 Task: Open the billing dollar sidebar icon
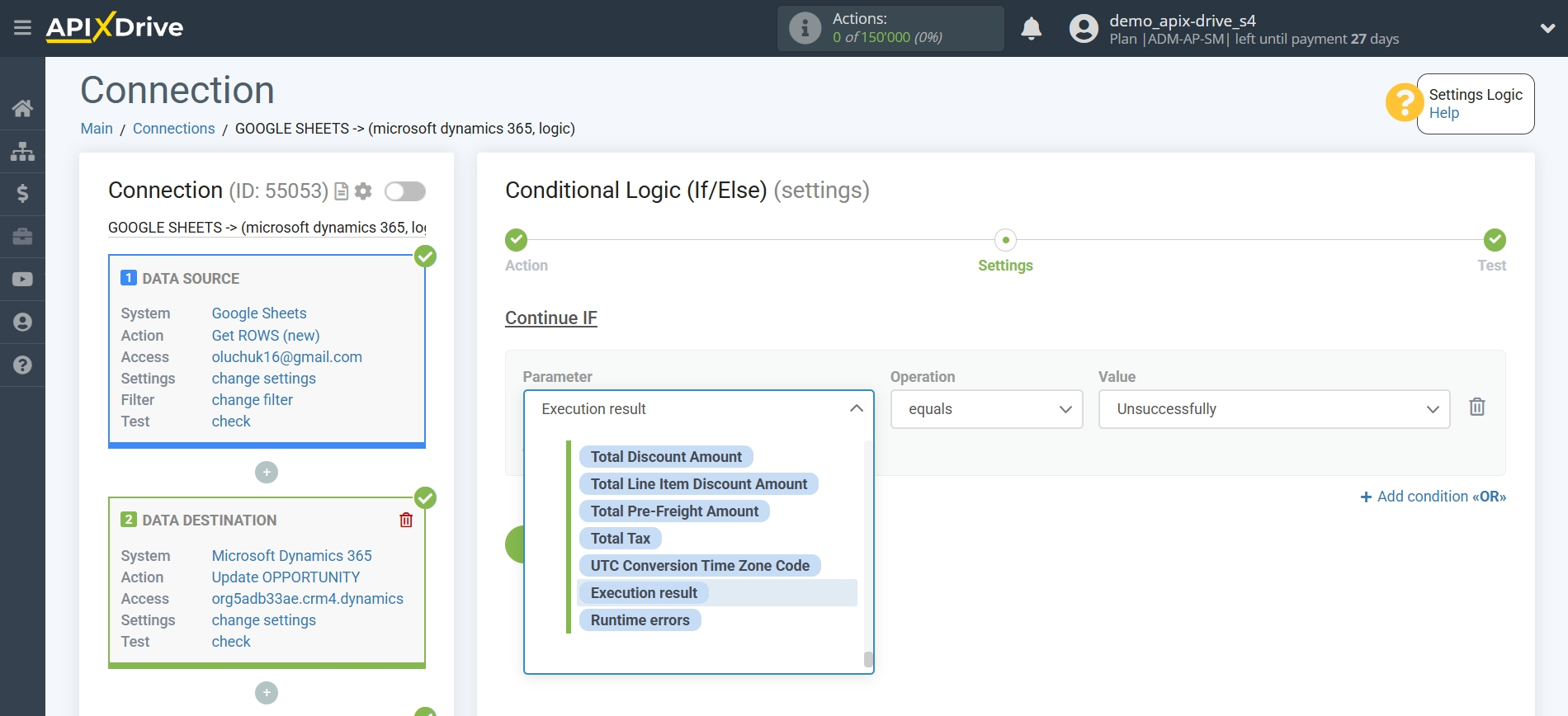pos(22,194)
